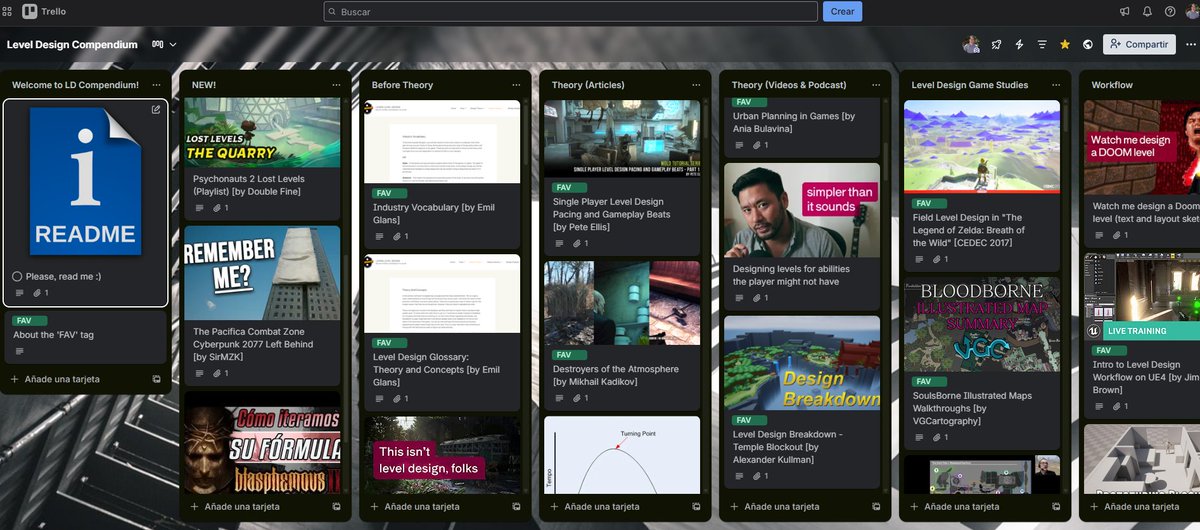1200x530 pixels.
Task: Open the automation lightning bolt icon
Action: pyautogui.click(x=1019, y=44)
